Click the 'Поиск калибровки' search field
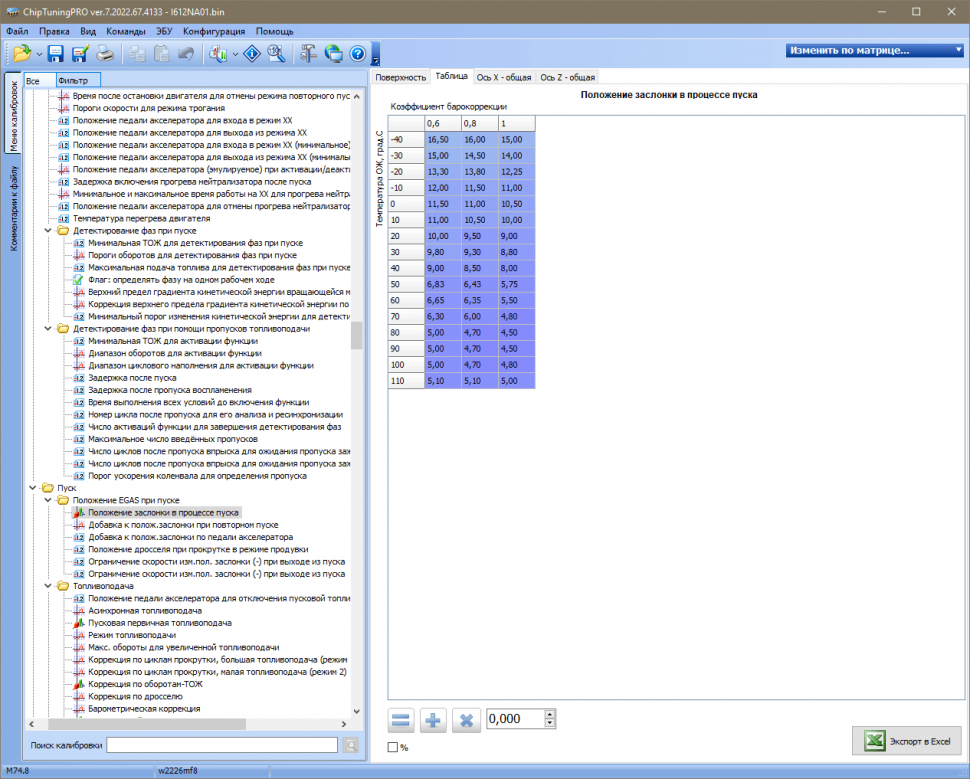Screen dimensions: 970x779 pos(222,745)
